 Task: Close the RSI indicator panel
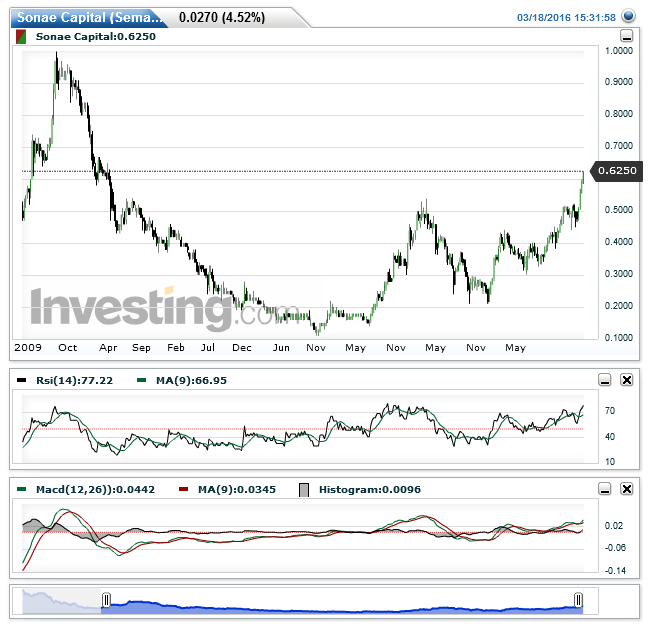(627, 380)
